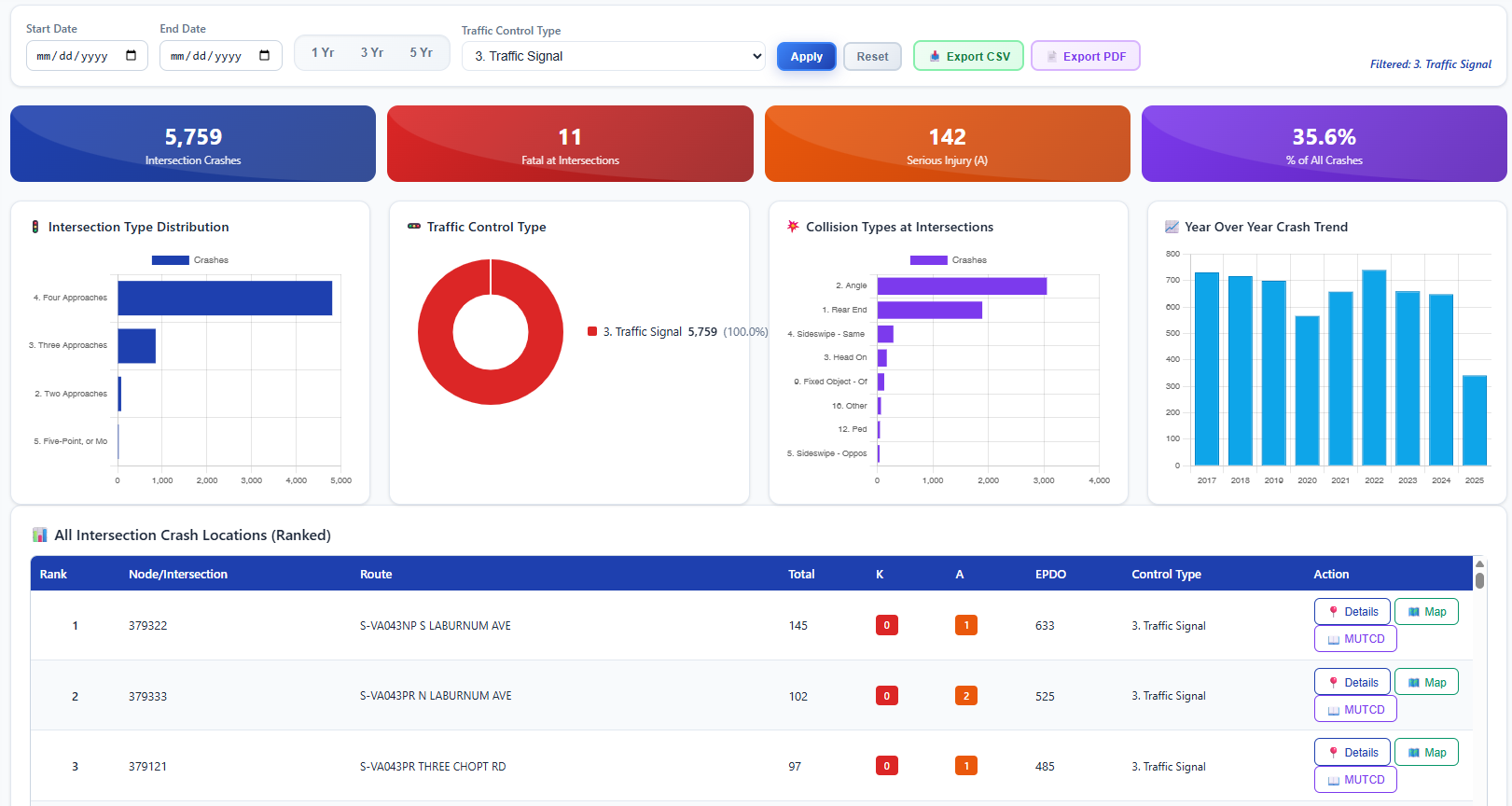Select the 5 Yr range option
The width and height of the screenshot is (1512, 806).
point(421,53)
